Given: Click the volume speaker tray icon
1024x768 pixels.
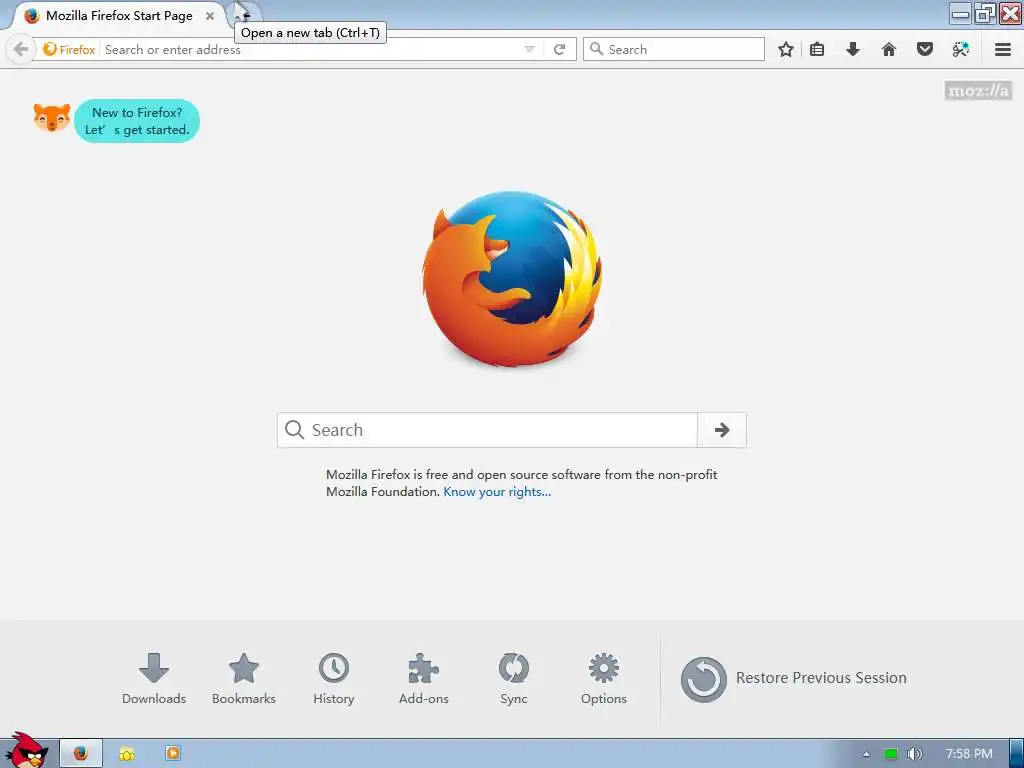Looking at the screenshot, I should point(914,754).
